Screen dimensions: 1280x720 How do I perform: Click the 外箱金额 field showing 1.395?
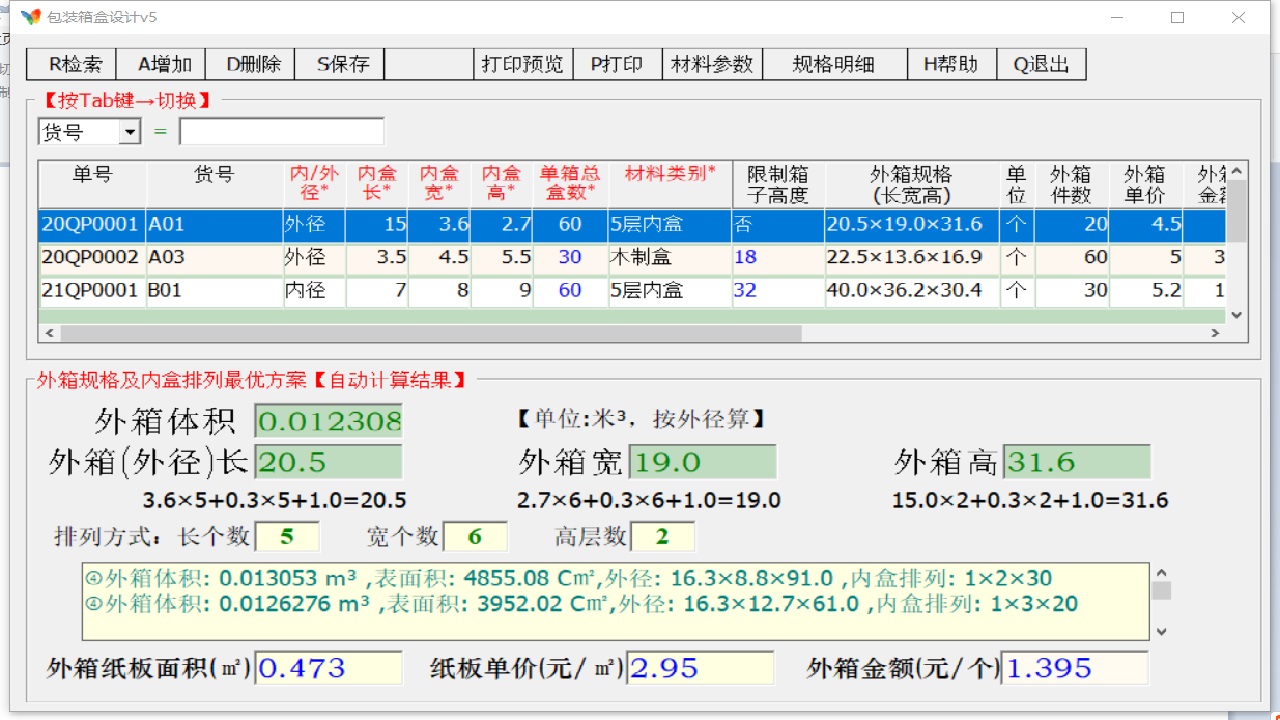click(x=1074, y=668)
